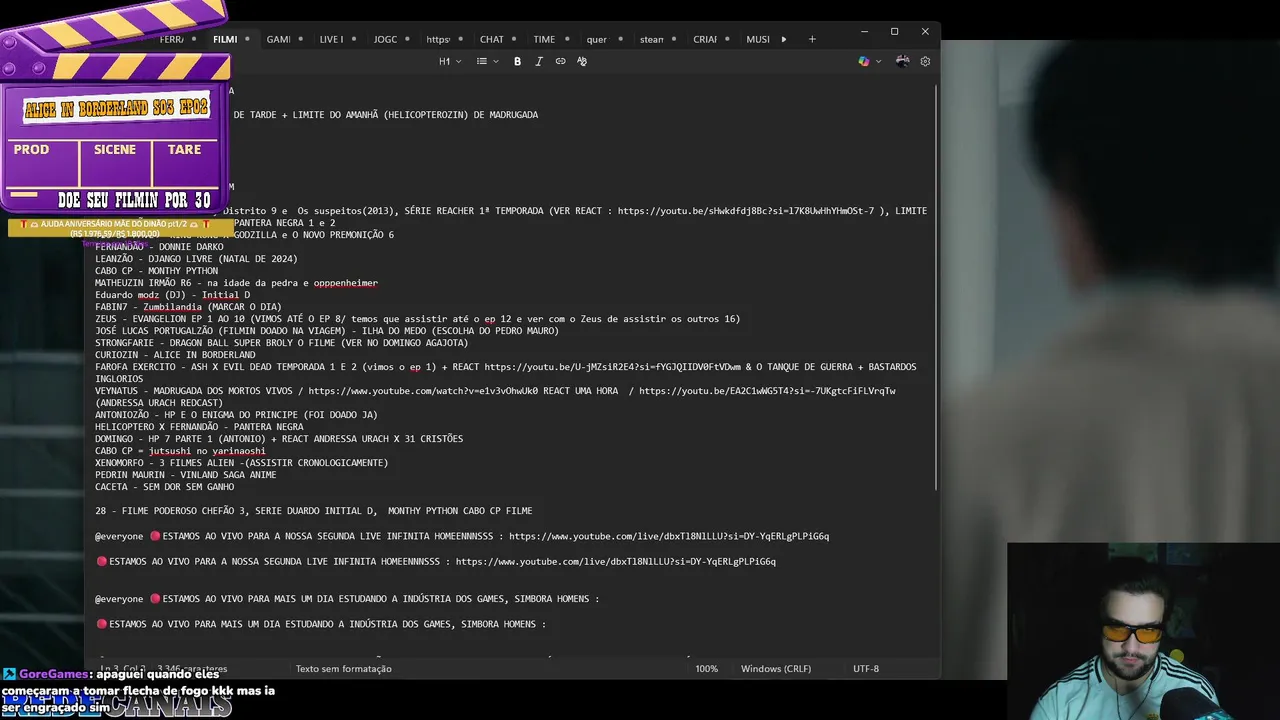Switch to the JOGC tab
1280x720 pixels.
(x=385, y=39)
